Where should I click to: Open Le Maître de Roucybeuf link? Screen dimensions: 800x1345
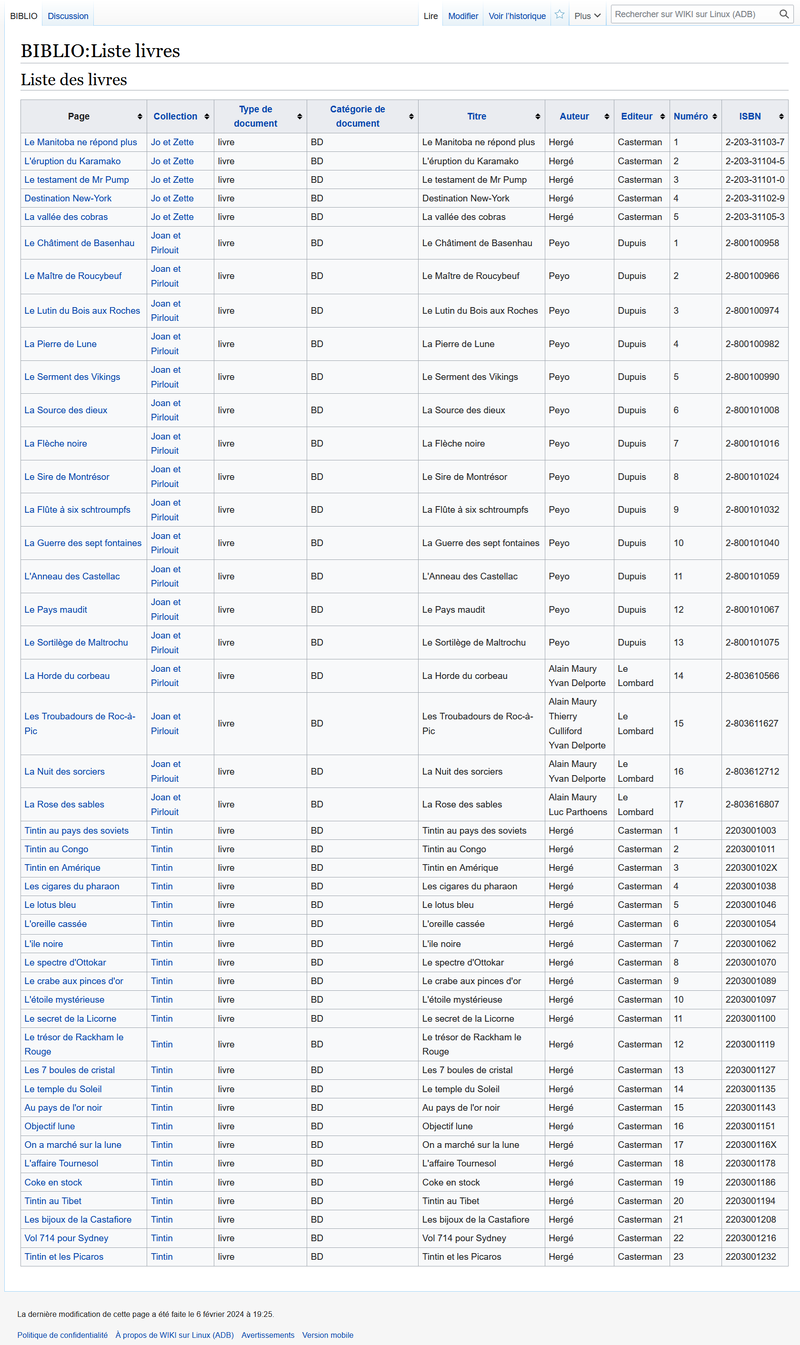[73, 276]
